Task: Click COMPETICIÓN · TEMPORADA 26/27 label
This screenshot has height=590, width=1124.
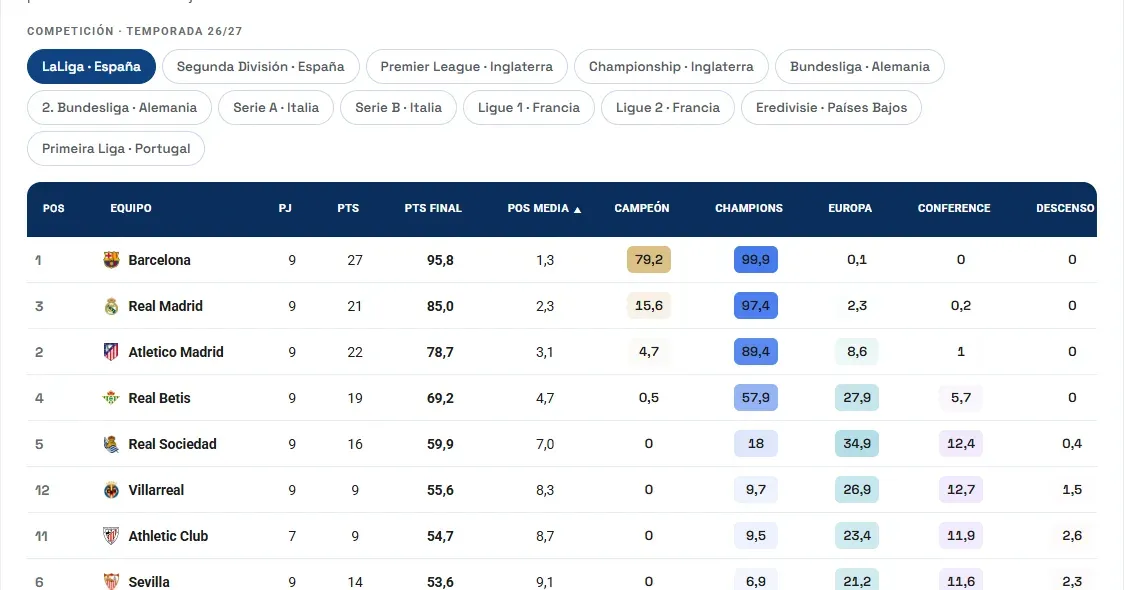Action: [x=135, y=31]
